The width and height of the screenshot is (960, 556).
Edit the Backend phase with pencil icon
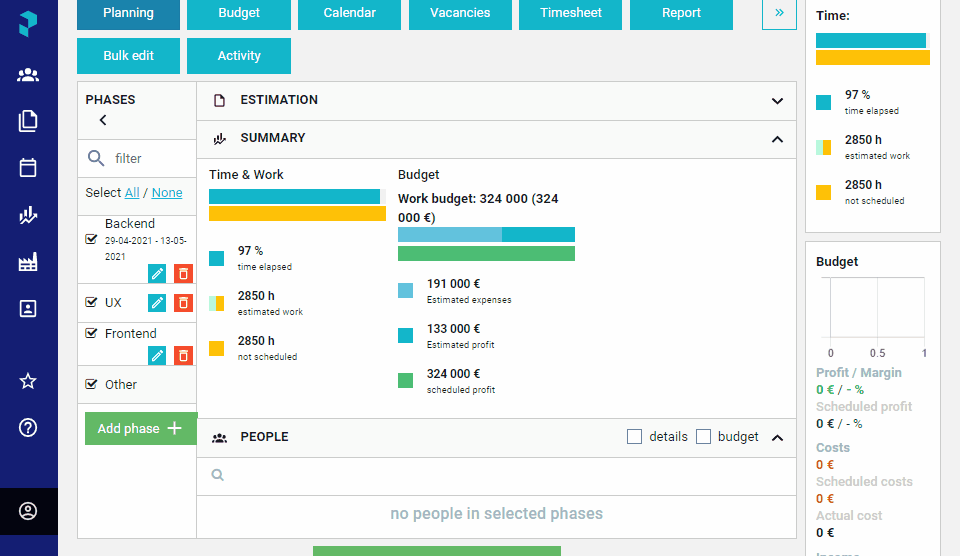[157, 274]
